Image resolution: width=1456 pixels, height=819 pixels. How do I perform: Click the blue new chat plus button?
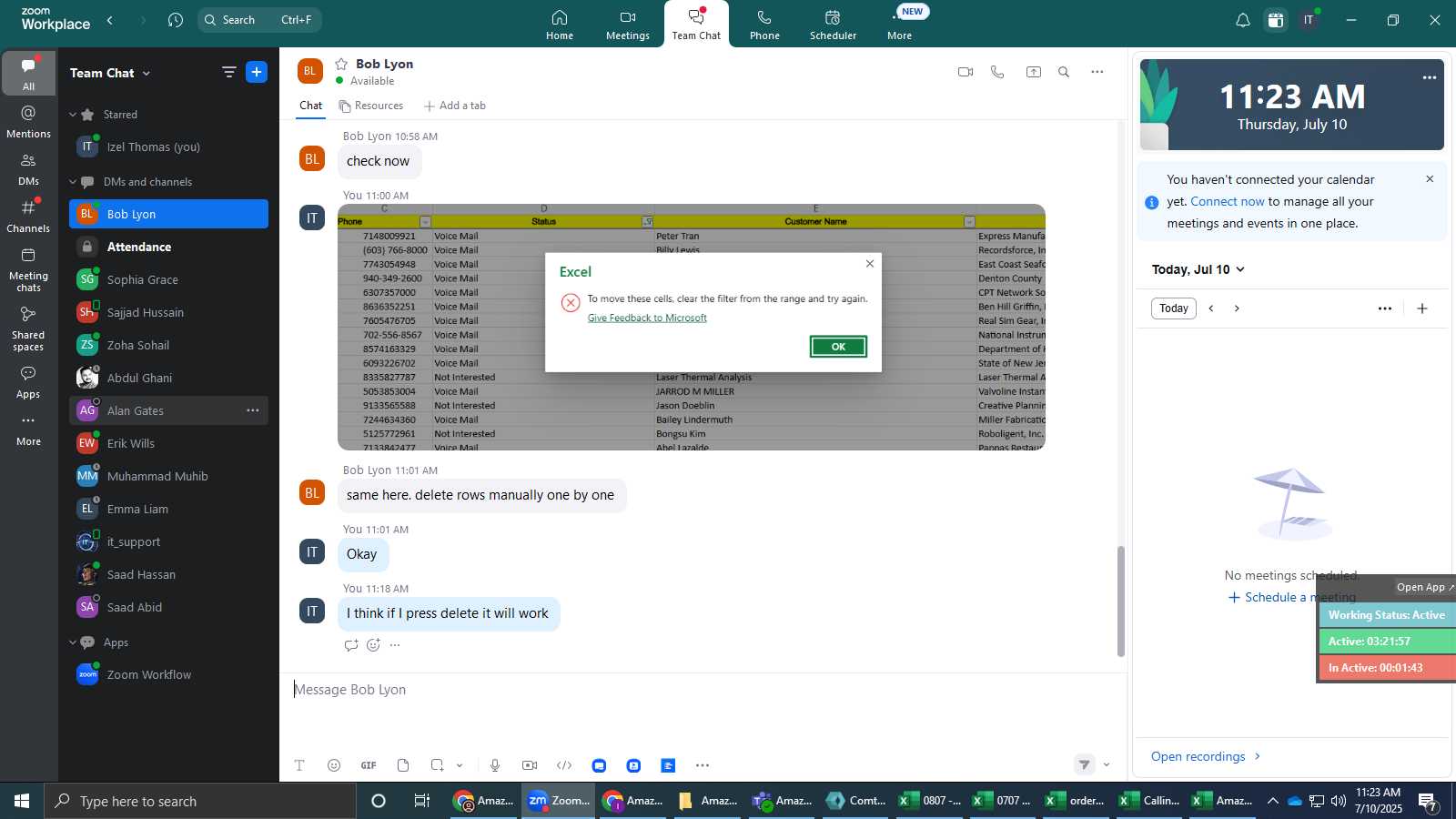[257, 72]
